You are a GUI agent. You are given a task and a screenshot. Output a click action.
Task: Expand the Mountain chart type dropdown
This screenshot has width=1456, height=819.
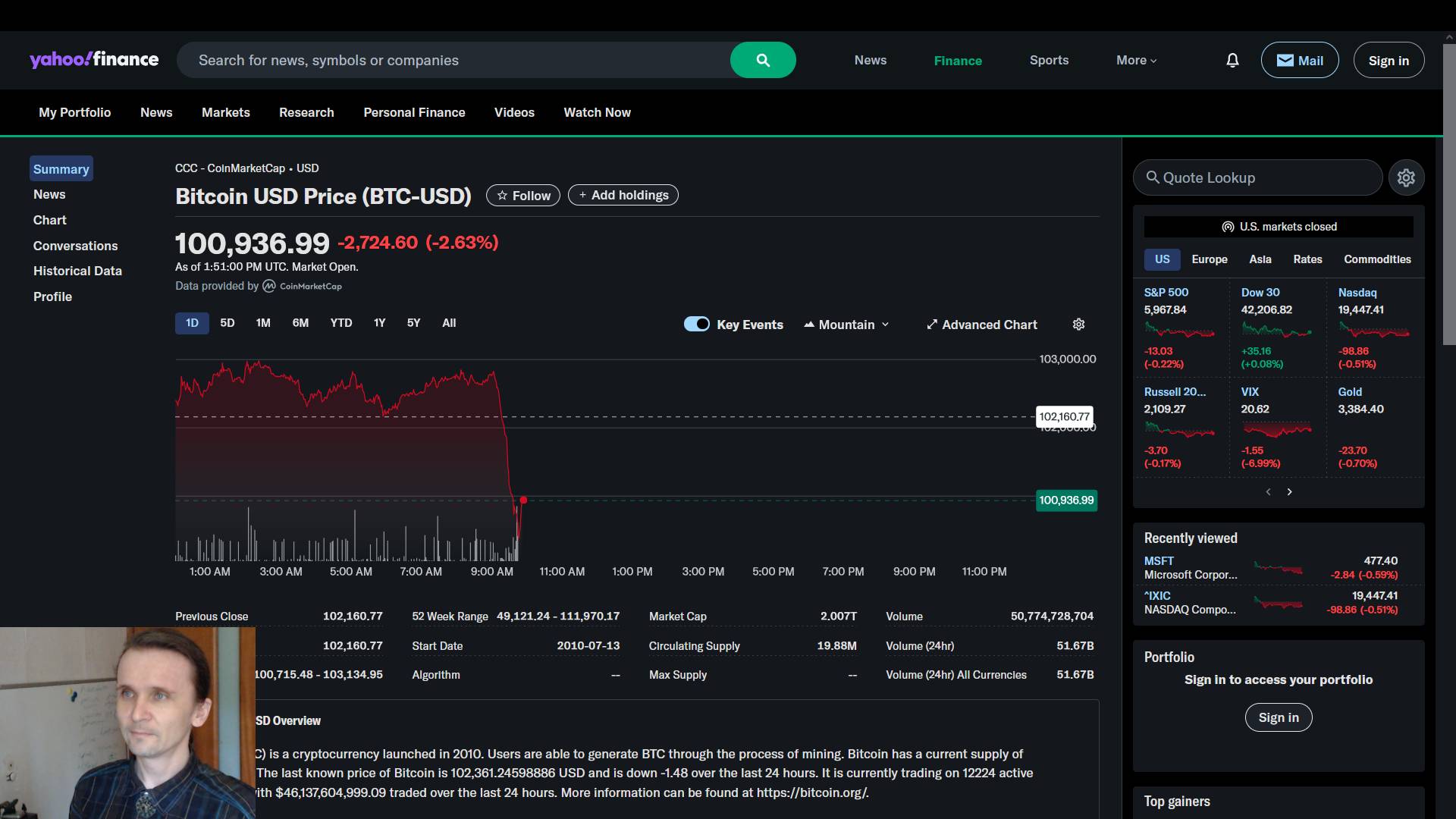pos(846,325)
